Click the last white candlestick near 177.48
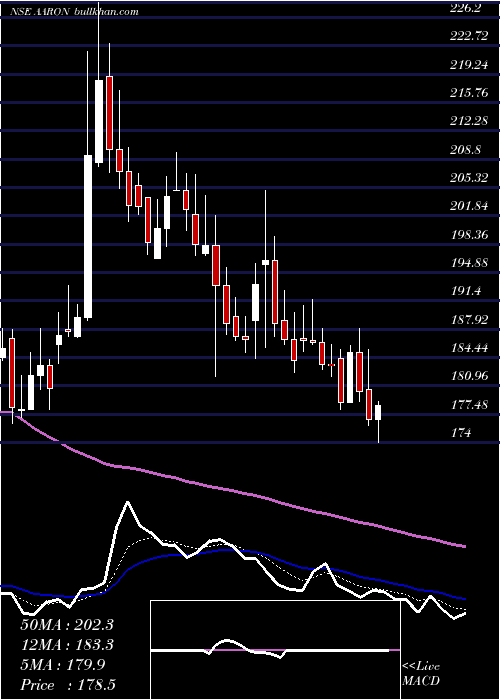The image size is (500, 700). pos(378,412)
